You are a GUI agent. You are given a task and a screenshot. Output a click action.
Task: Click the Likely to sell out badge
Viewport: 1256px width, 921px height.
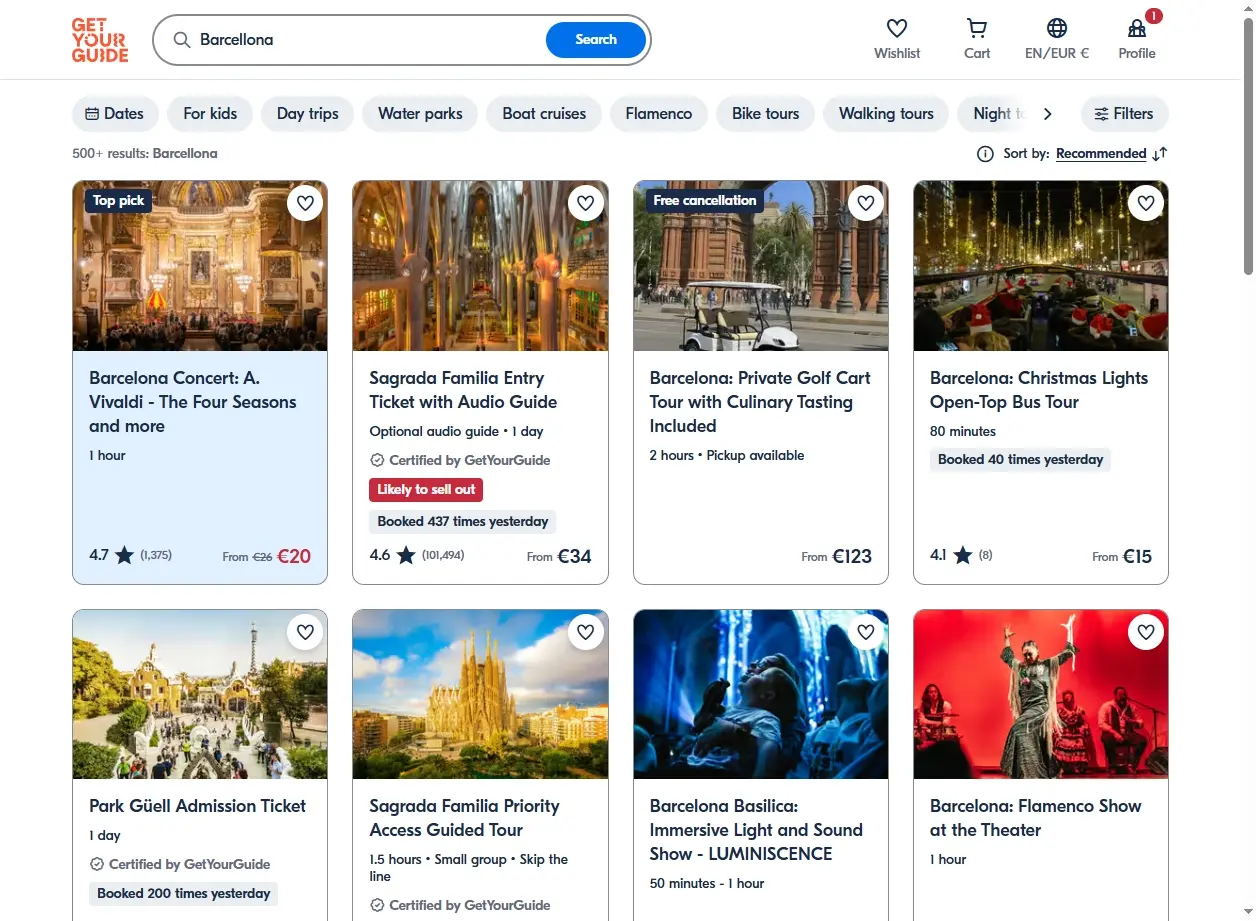pyautogui.click(x=426, y=490)
